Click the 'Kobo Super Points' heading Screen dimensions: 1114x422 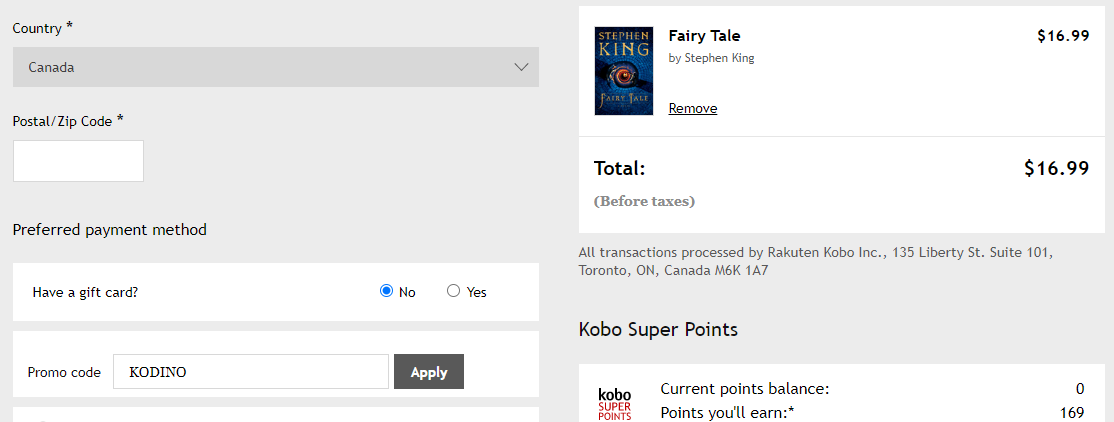[658, 330]
